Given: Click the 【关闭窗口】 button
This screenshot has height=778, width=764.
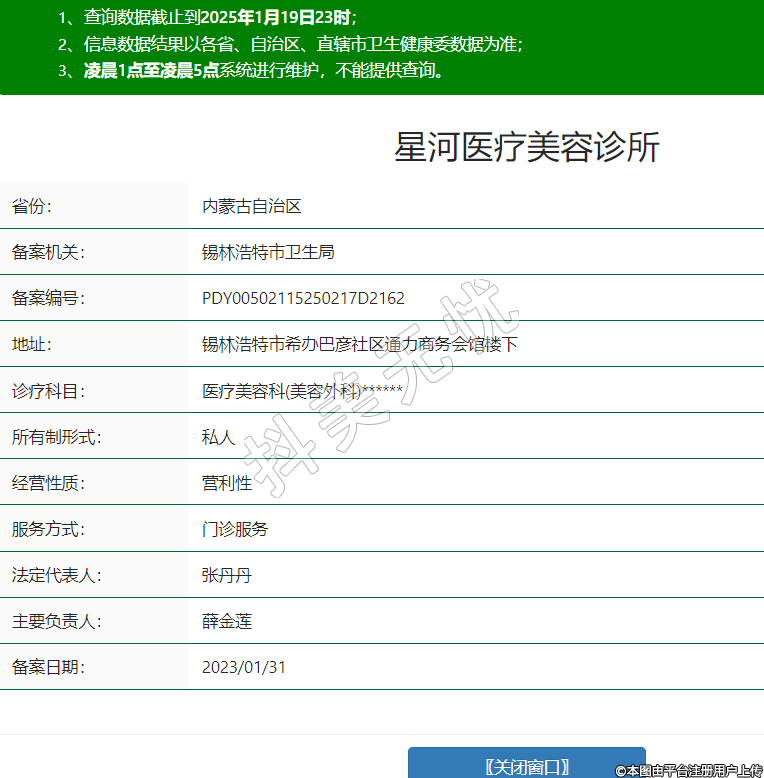Looking at the screenshot, I should (x=526, y=765).
